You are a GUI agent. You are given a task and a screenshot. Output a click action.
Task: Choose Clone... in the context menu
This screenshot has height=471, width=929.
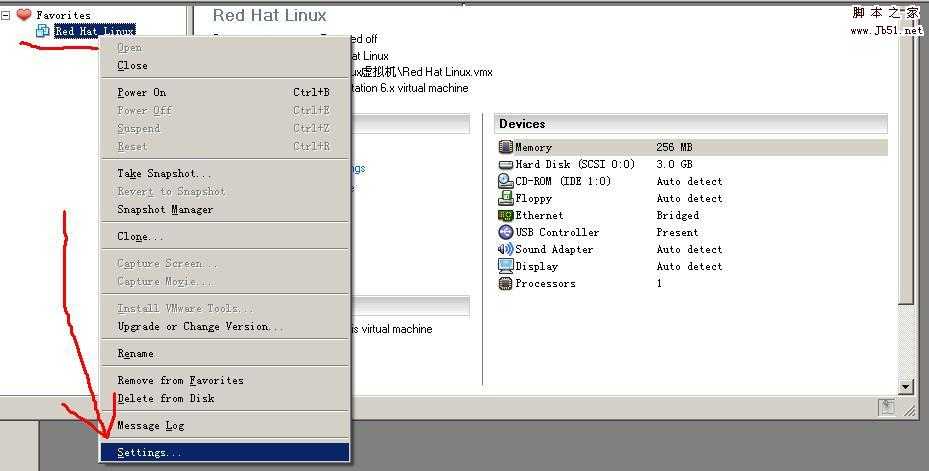225,236
